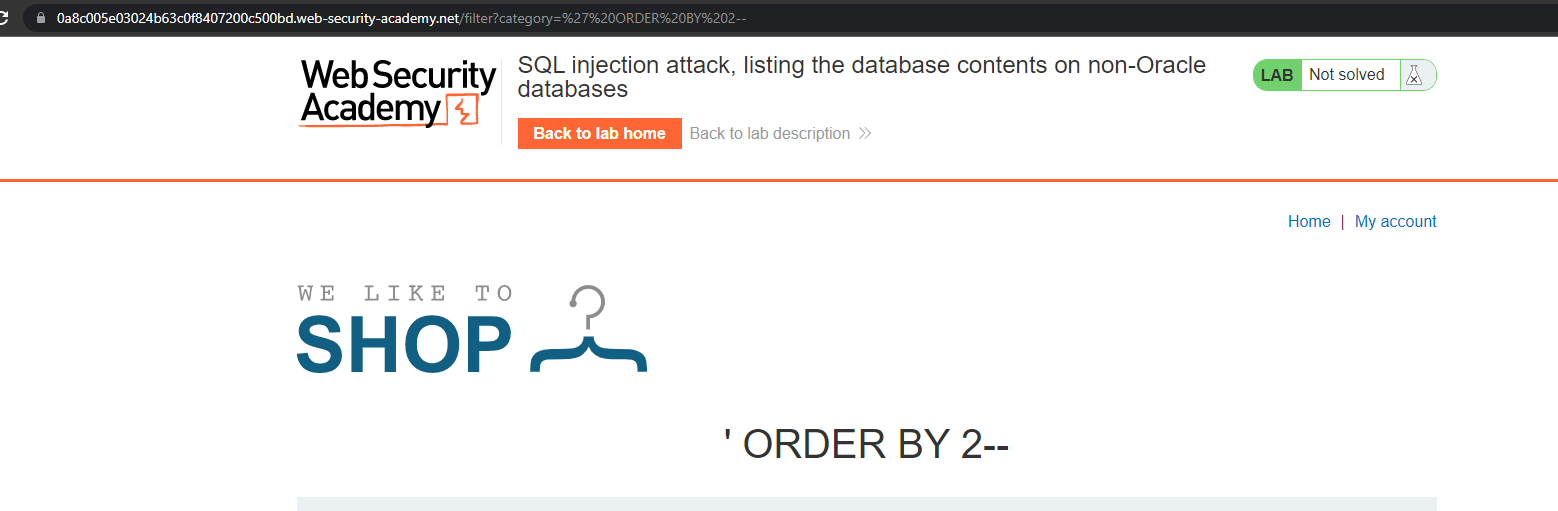
Task: Open the My account link
Action: [1395, 222]
